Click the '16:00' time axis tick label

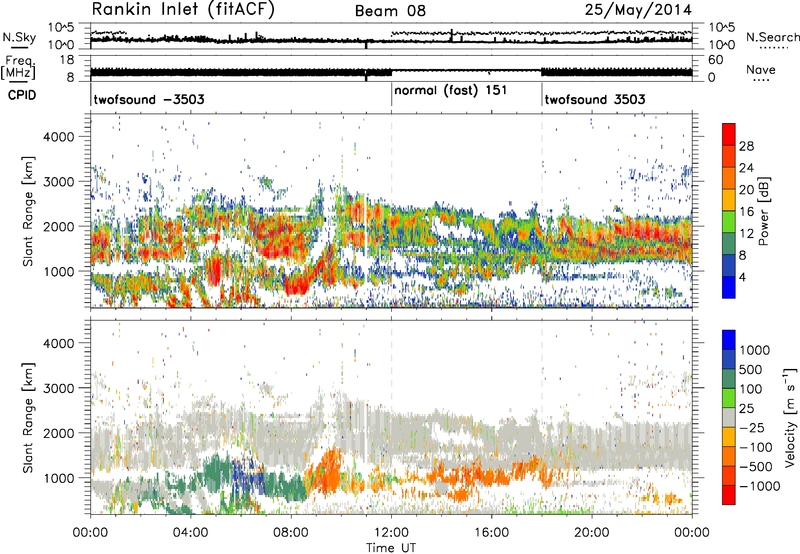click(x=491, y=533)
